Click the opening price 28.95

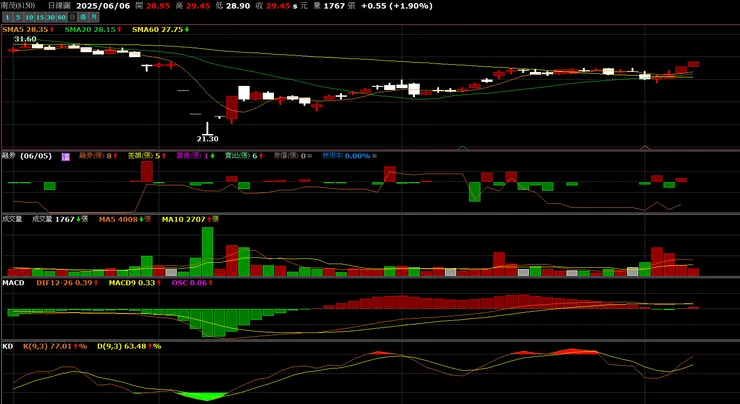[x=158, y=6]
